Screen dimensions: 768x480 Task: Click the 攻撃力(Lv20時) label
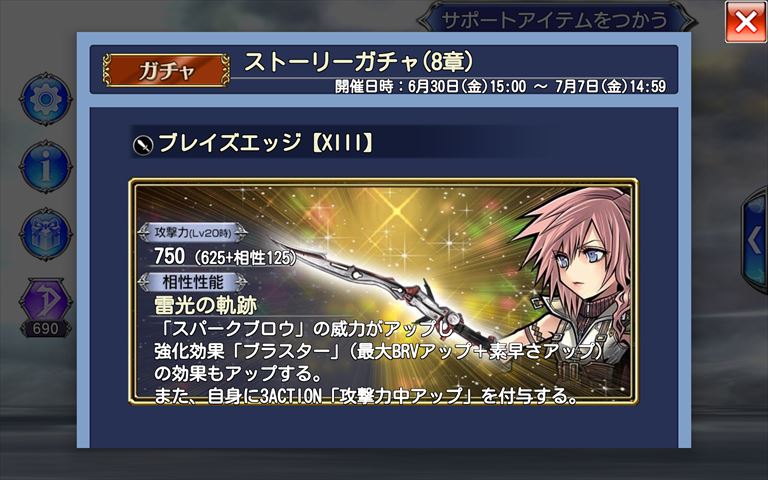pos(192,233)
